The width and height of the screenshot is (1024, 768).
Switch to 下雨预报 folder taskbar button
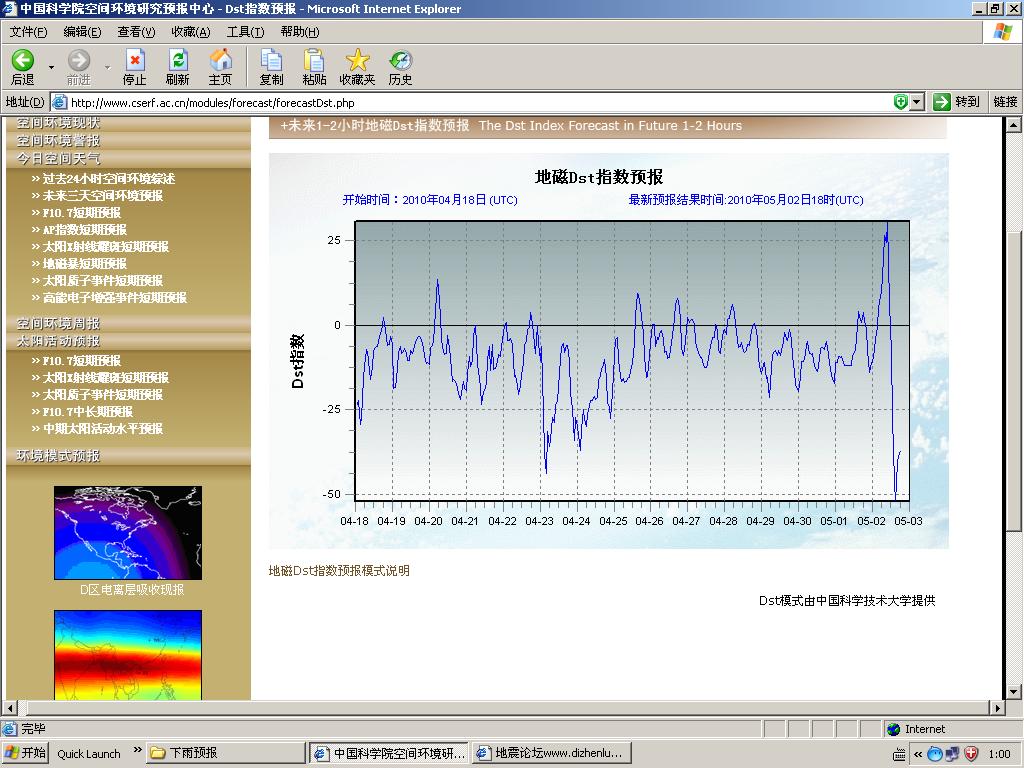[x=225, y=753]
